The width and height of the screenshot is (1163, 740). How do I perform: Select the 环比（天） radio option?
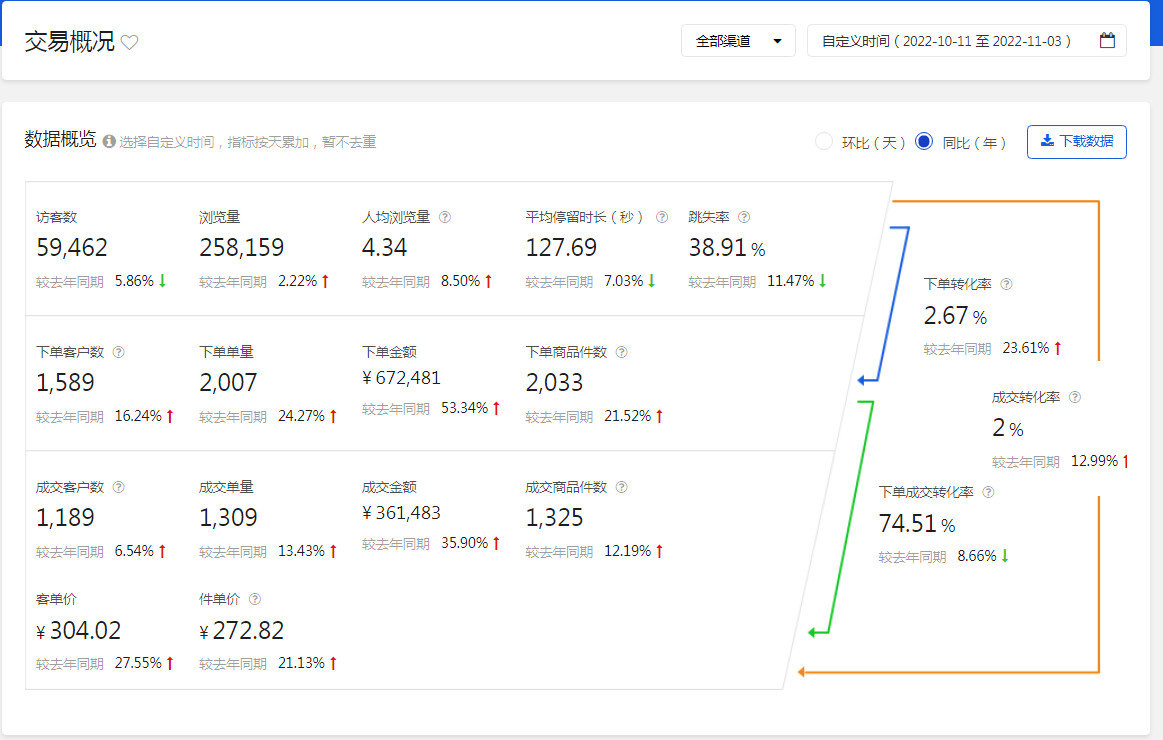coord(824,142)
